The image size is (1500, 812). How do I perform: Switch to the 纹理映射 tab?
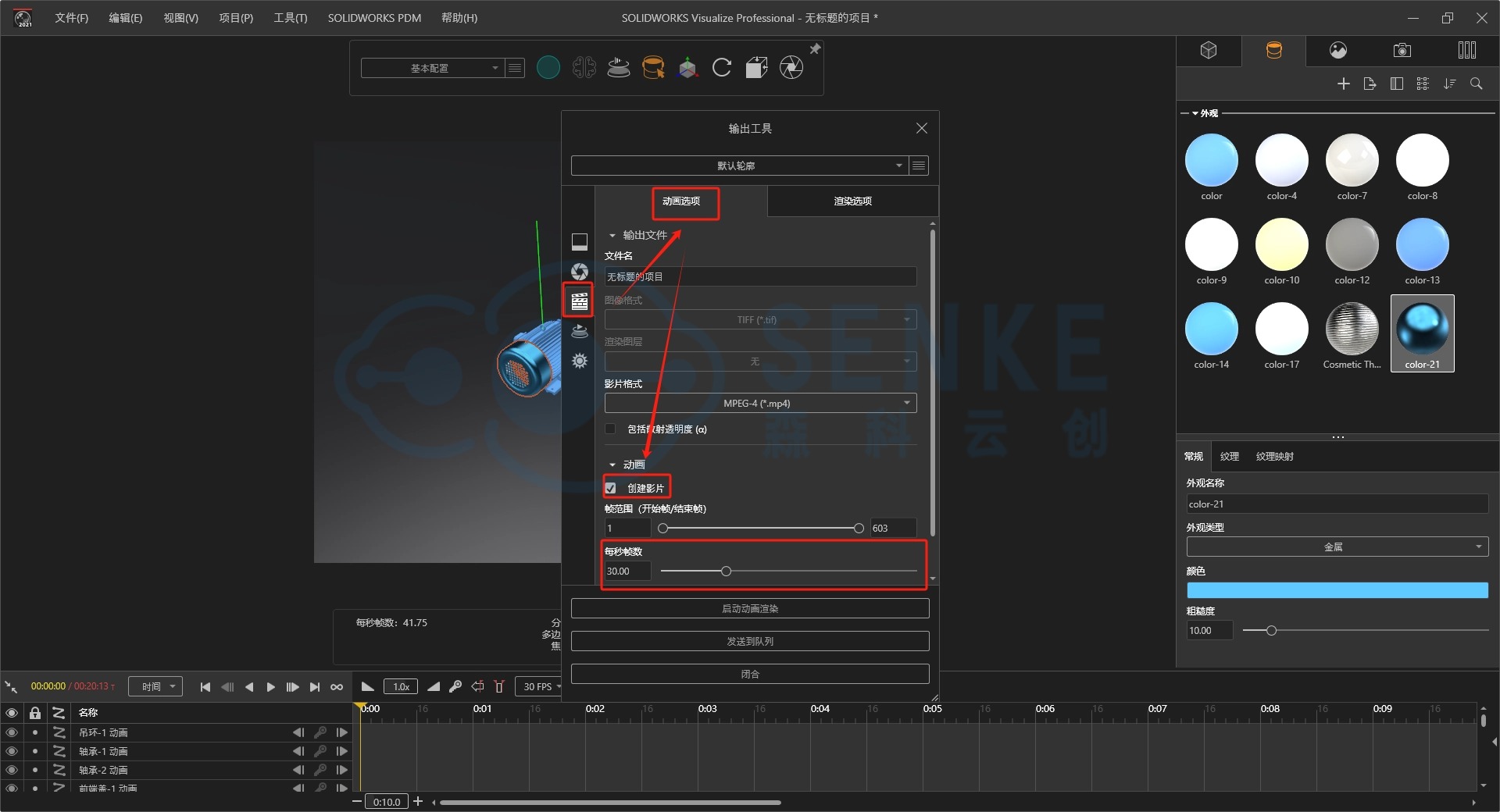click(1274, 457)
